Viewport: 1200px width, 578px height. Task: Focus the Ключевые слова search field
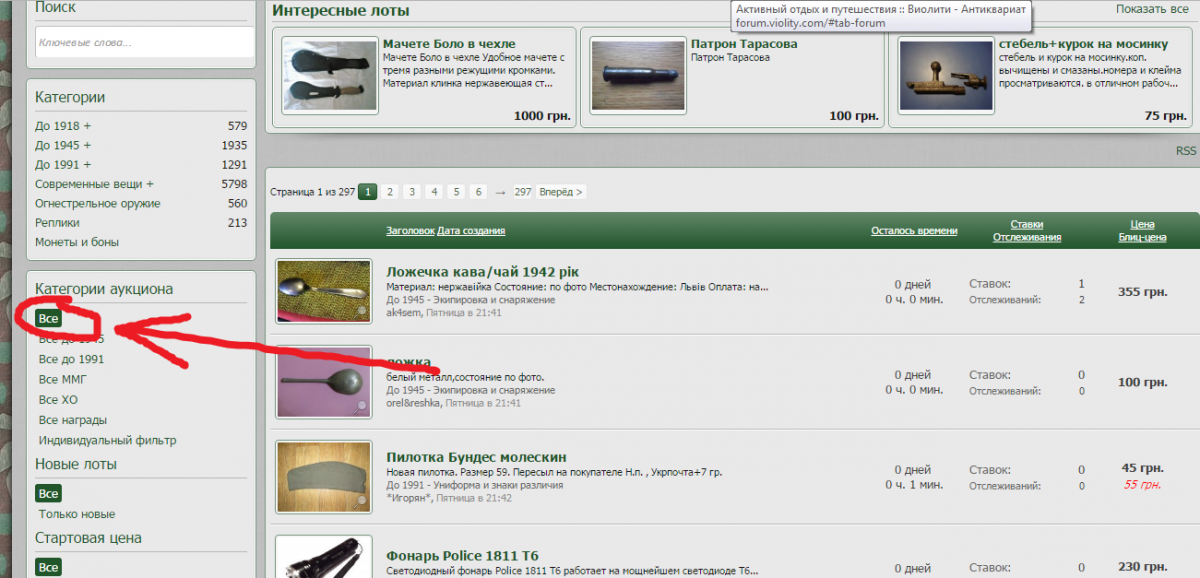[x=144, y=42]
